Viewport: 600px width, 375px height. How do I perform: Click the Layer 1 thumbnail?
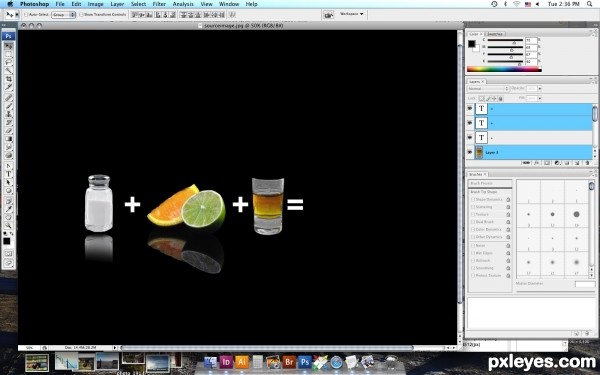click(479, 152)
